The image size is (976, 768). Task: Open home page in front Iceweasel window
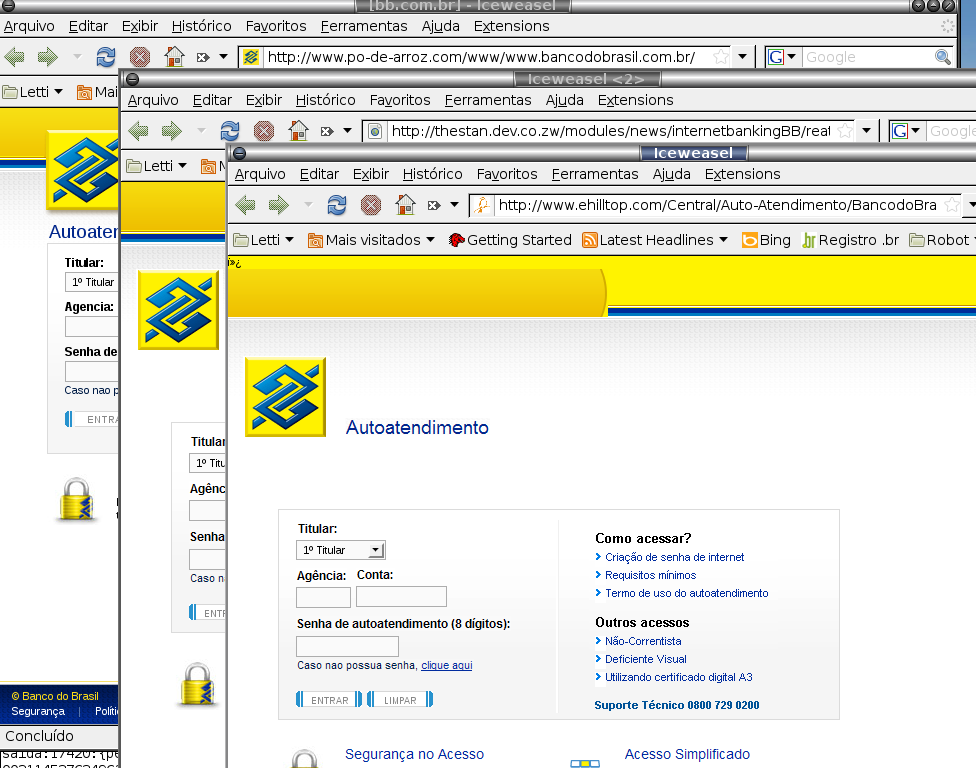click(405, 205)
